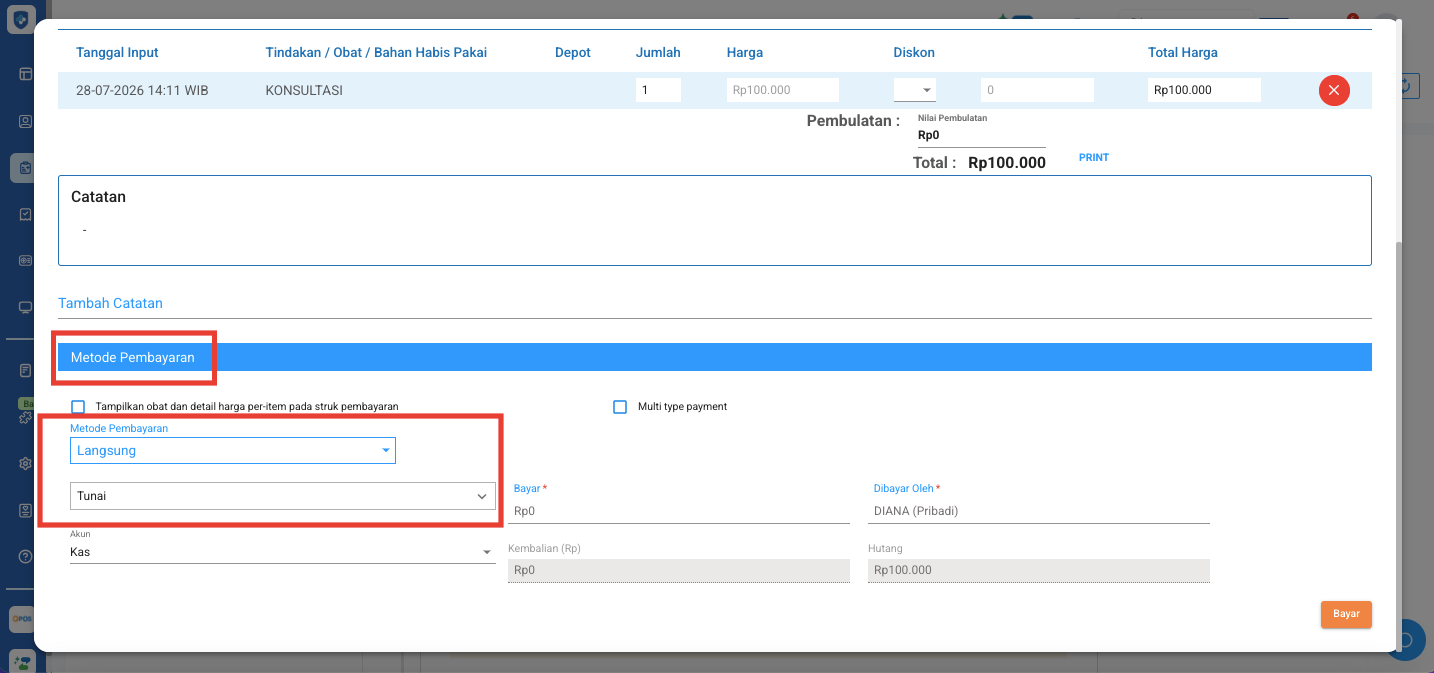Open the document report icon in the sidebar
Viewport: 1434px width, 673px height.
pos(25,370)
